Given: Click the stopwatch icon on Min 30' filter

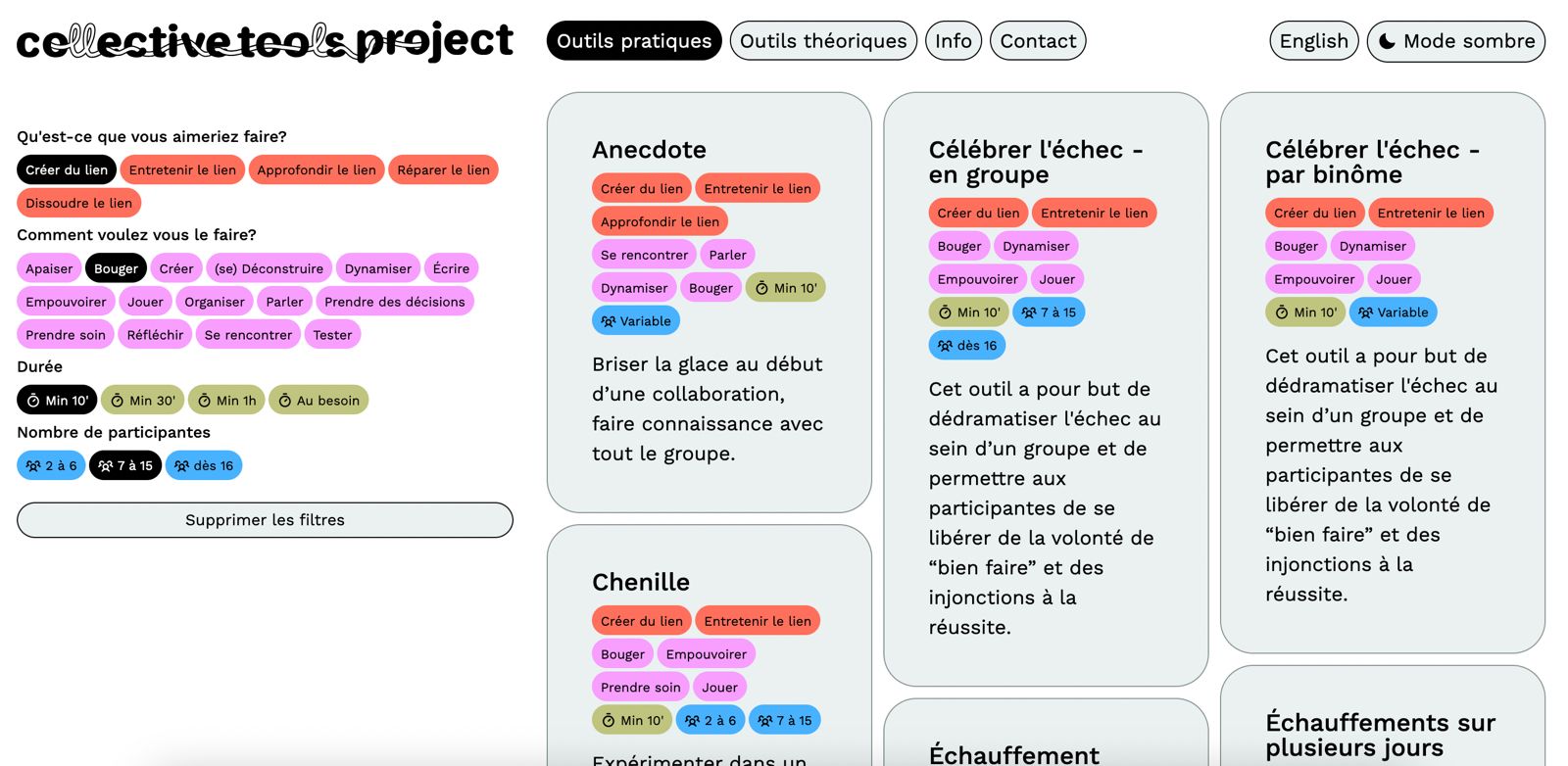Looking at the screenshot, I should [118, 401].
